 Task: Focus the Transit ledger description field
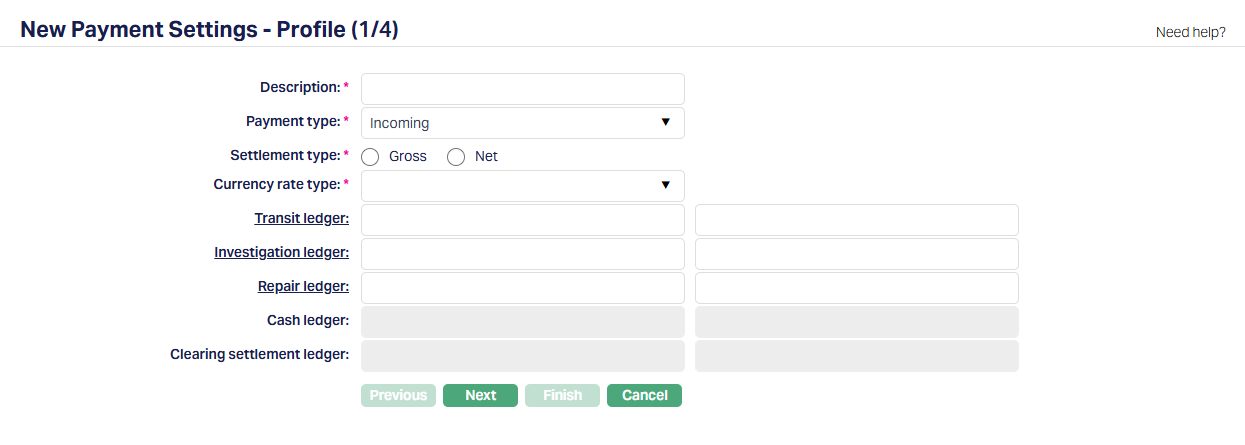tap(856, 220)
